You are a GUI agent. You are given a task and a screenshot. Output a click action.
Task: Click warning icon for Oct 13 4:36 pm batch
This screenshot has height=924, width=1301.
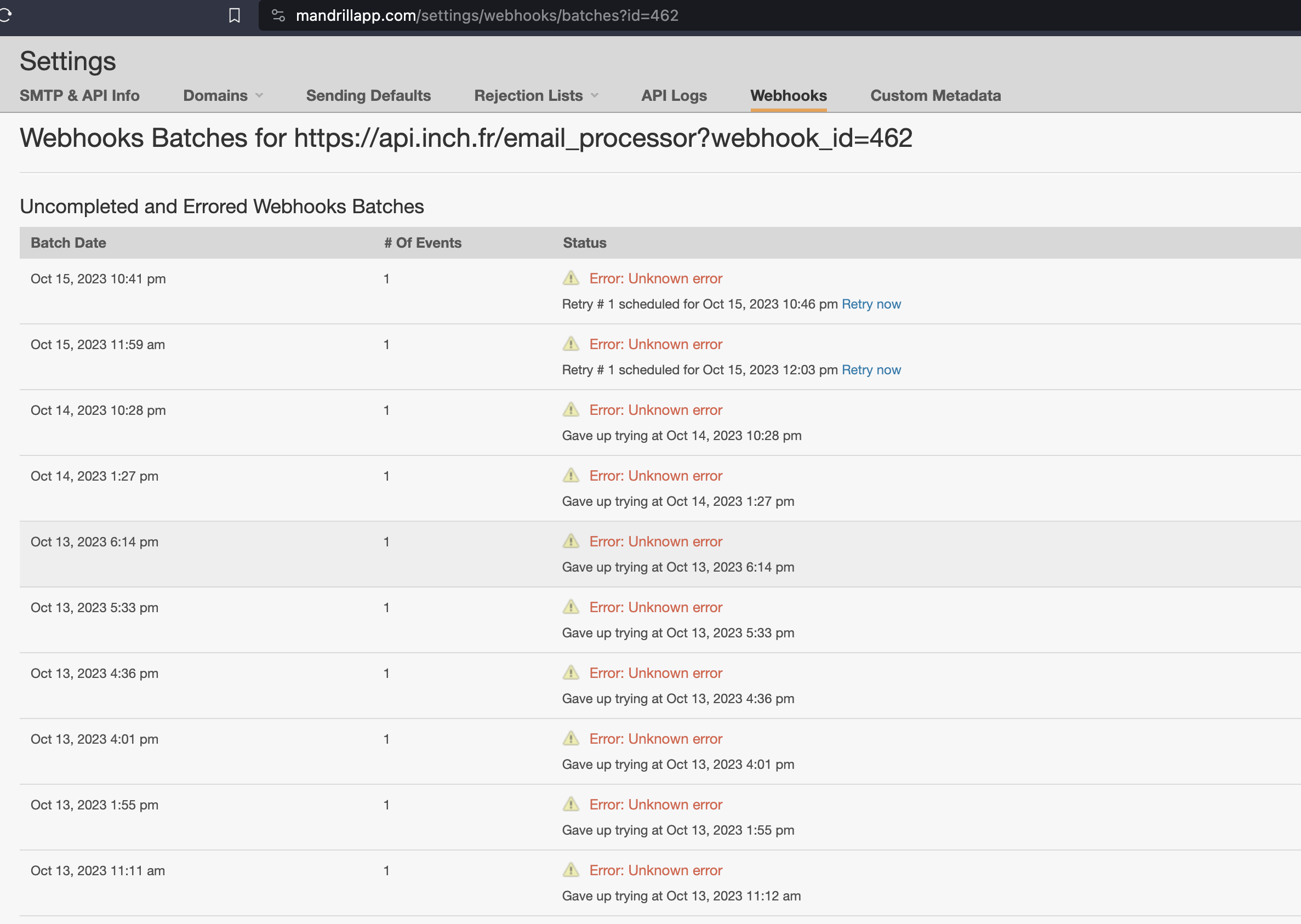570,673
